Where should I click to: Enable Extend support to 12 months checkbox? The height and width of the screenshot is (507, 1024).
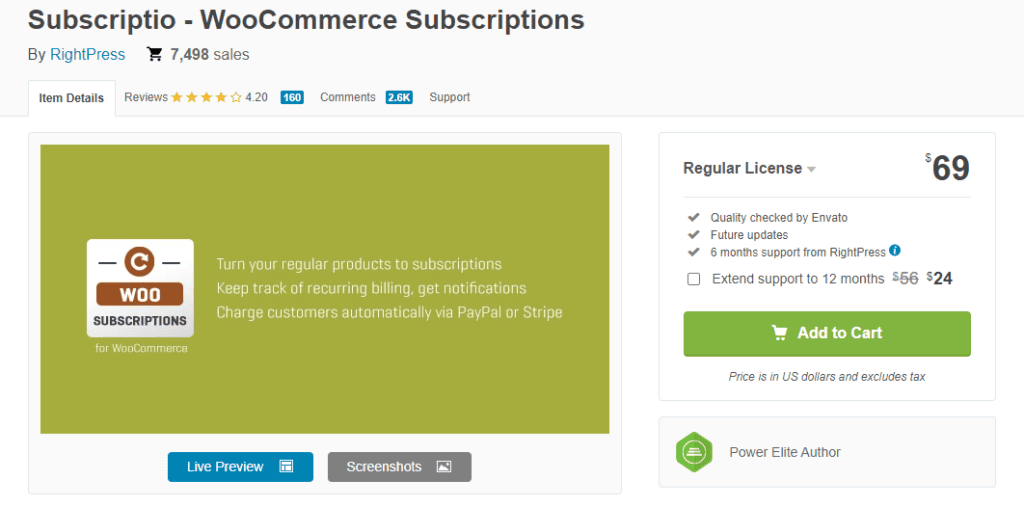point(694,279)
